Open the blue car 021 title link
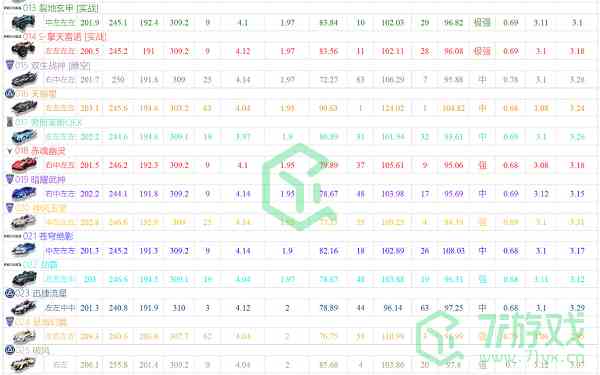 click(48, 236)
